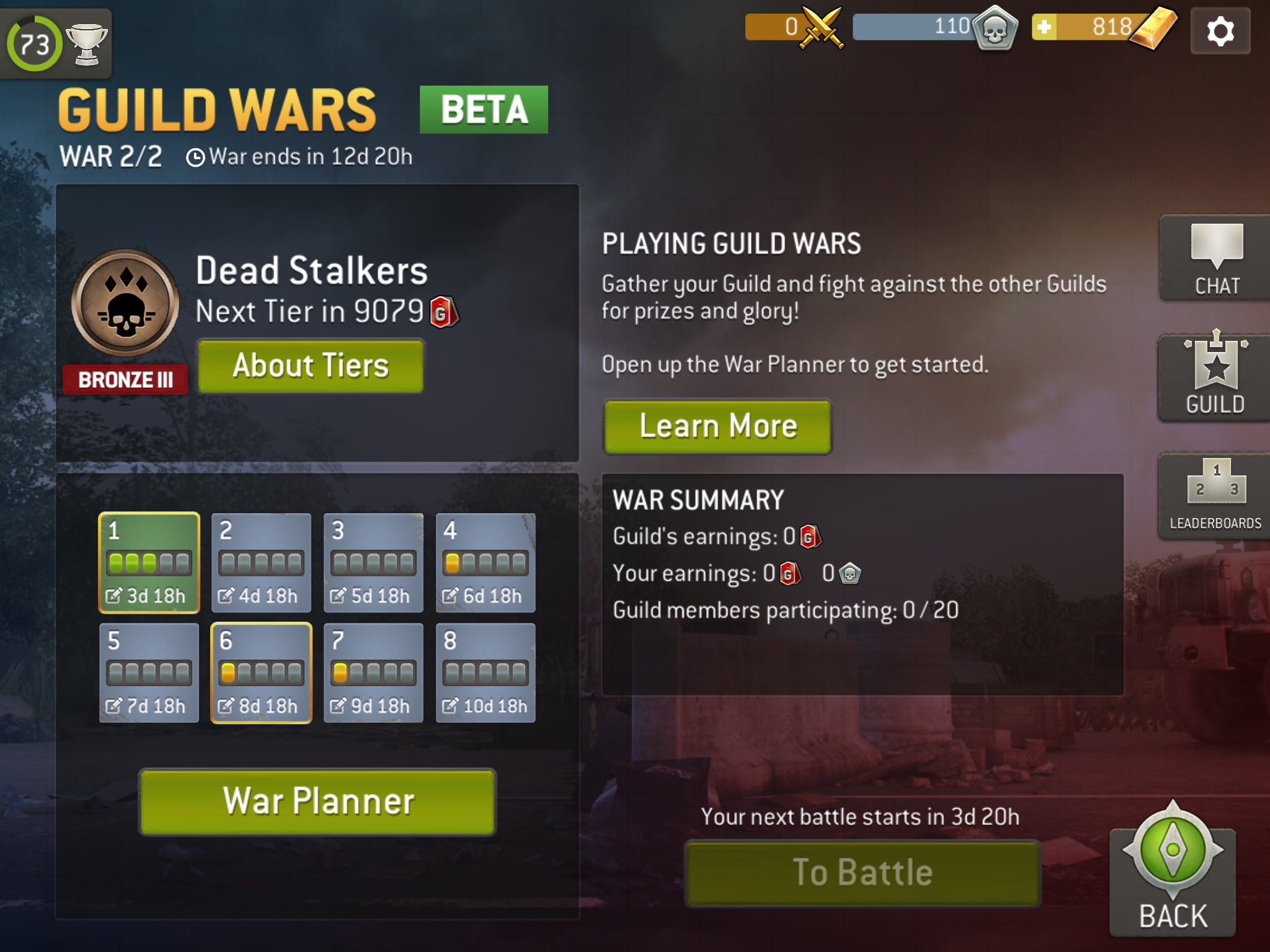Image resolution: width=1270 pixels, height=952 pixels.
Task: Tap the progress bar in battle slot 7
Action: coord(373,672)
